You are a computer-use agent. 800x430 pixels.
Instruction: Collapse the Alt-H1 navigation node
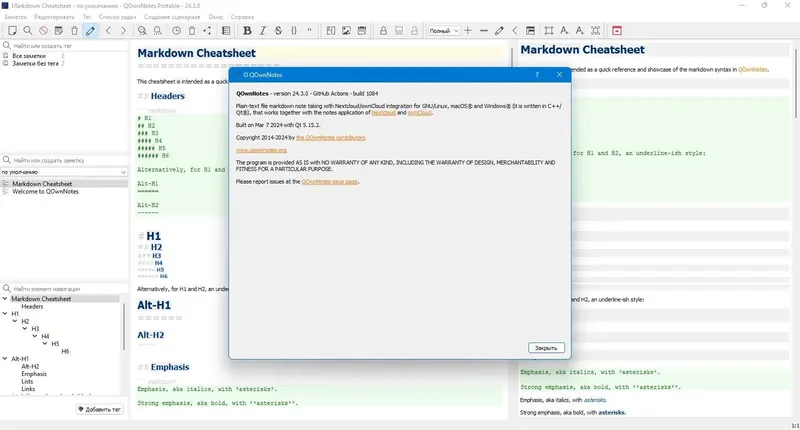(5, 359)
